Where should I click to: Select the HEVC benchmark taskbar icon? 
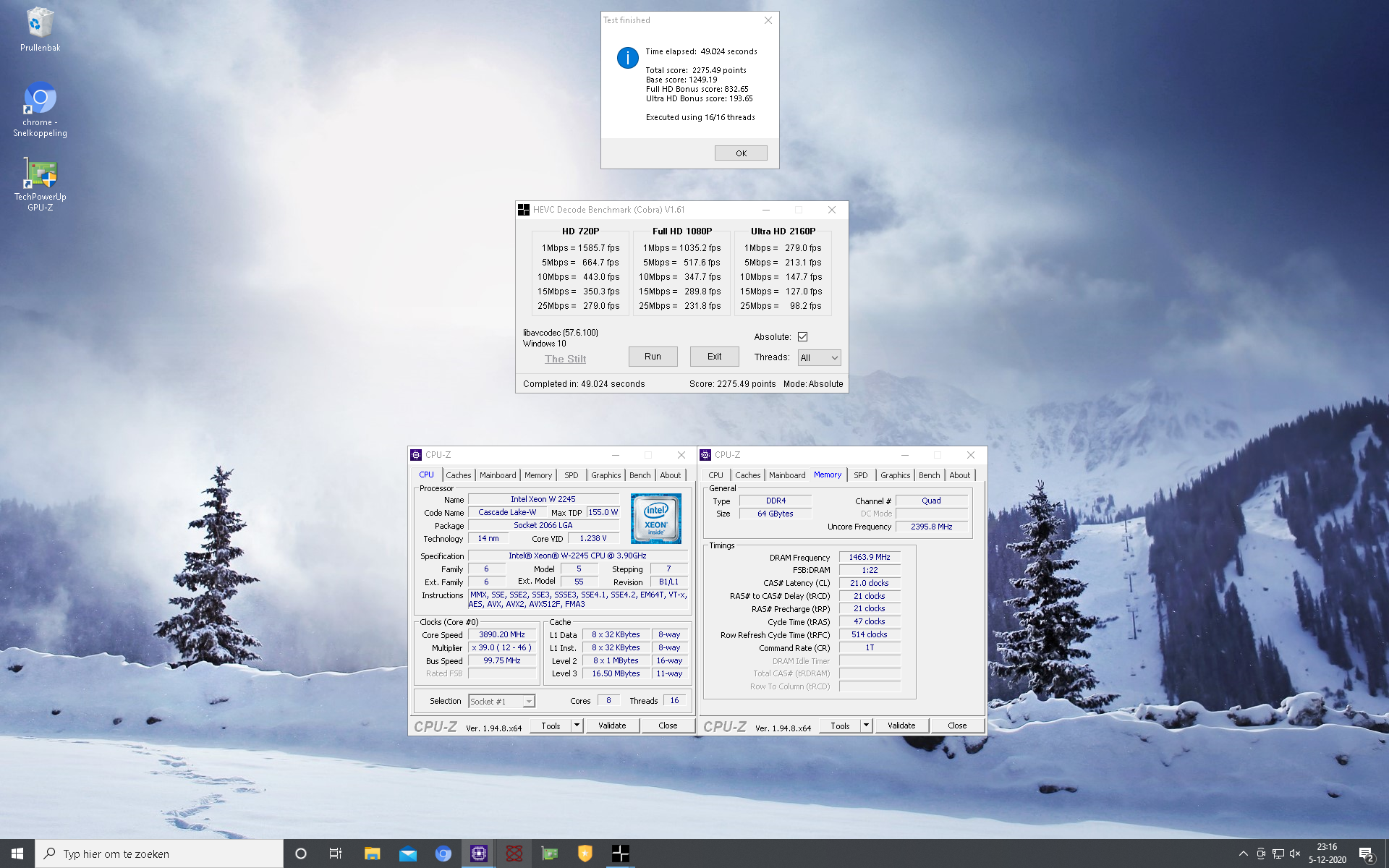(620, 854)
